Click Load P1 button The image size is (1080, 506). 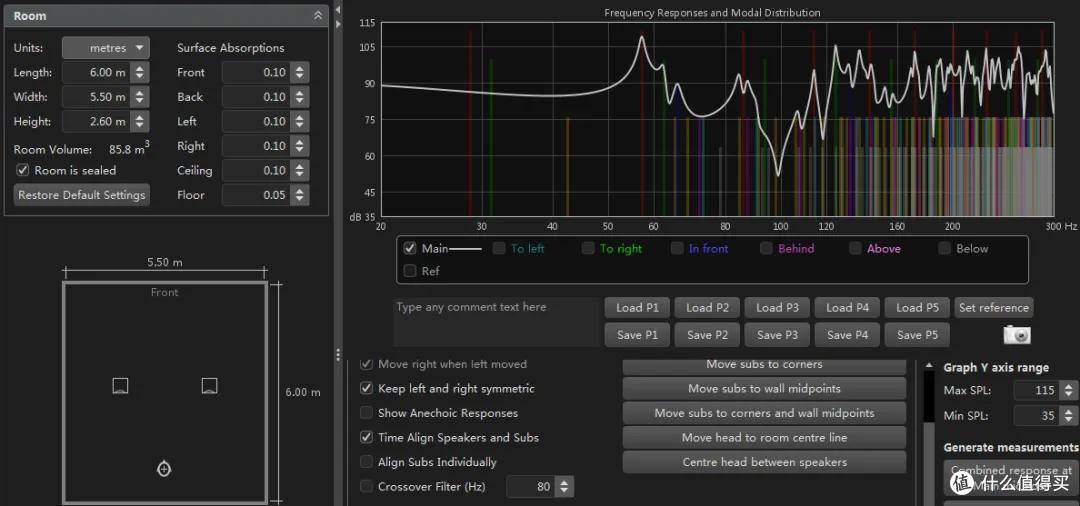point(637,308)
